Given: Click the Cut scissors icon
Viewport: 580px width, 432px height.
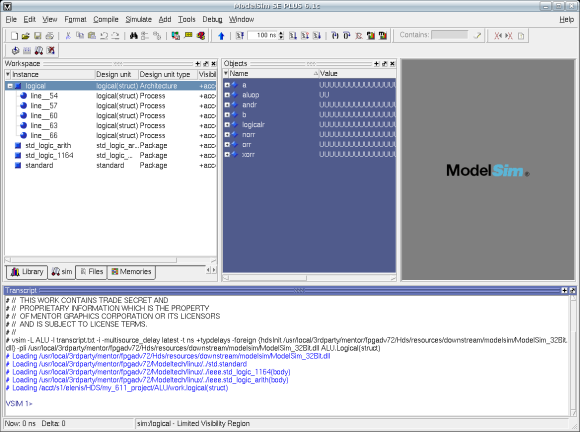Looking at the screenshot, I should pyautogui.click(x=68, y=36).
